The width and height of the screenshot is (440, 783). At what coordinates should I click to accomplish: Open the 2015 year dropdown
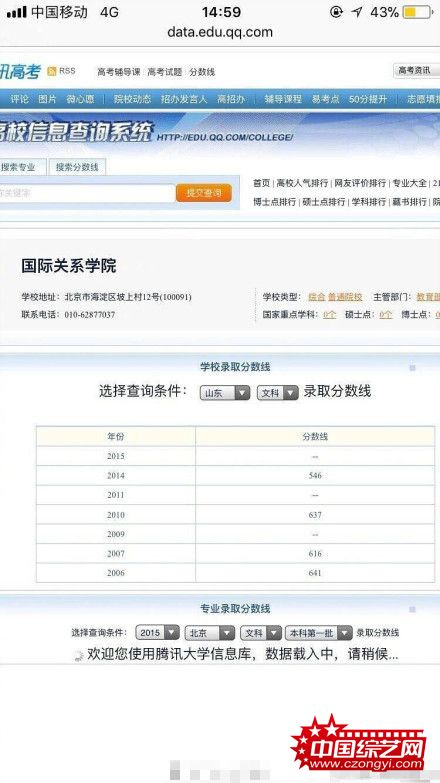coord(157,633)
